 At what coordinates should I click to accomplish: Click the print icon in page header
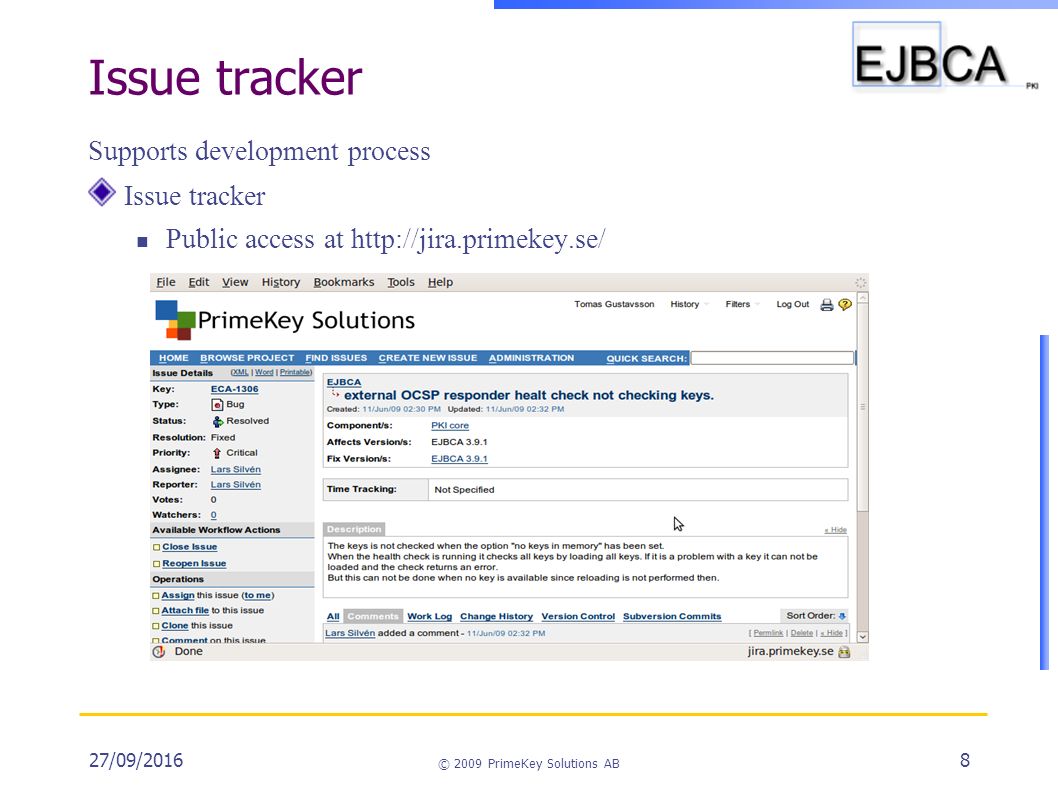[x=827, y=305]
